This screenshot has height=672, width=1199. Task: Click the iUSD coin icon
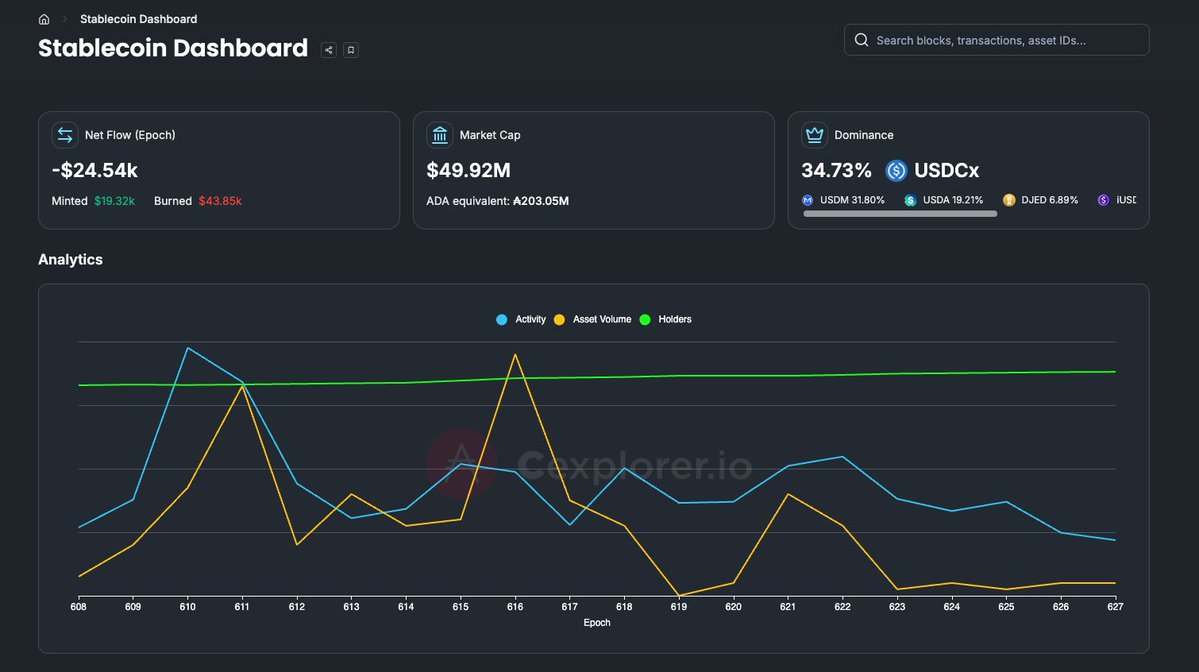[1103, 200]
